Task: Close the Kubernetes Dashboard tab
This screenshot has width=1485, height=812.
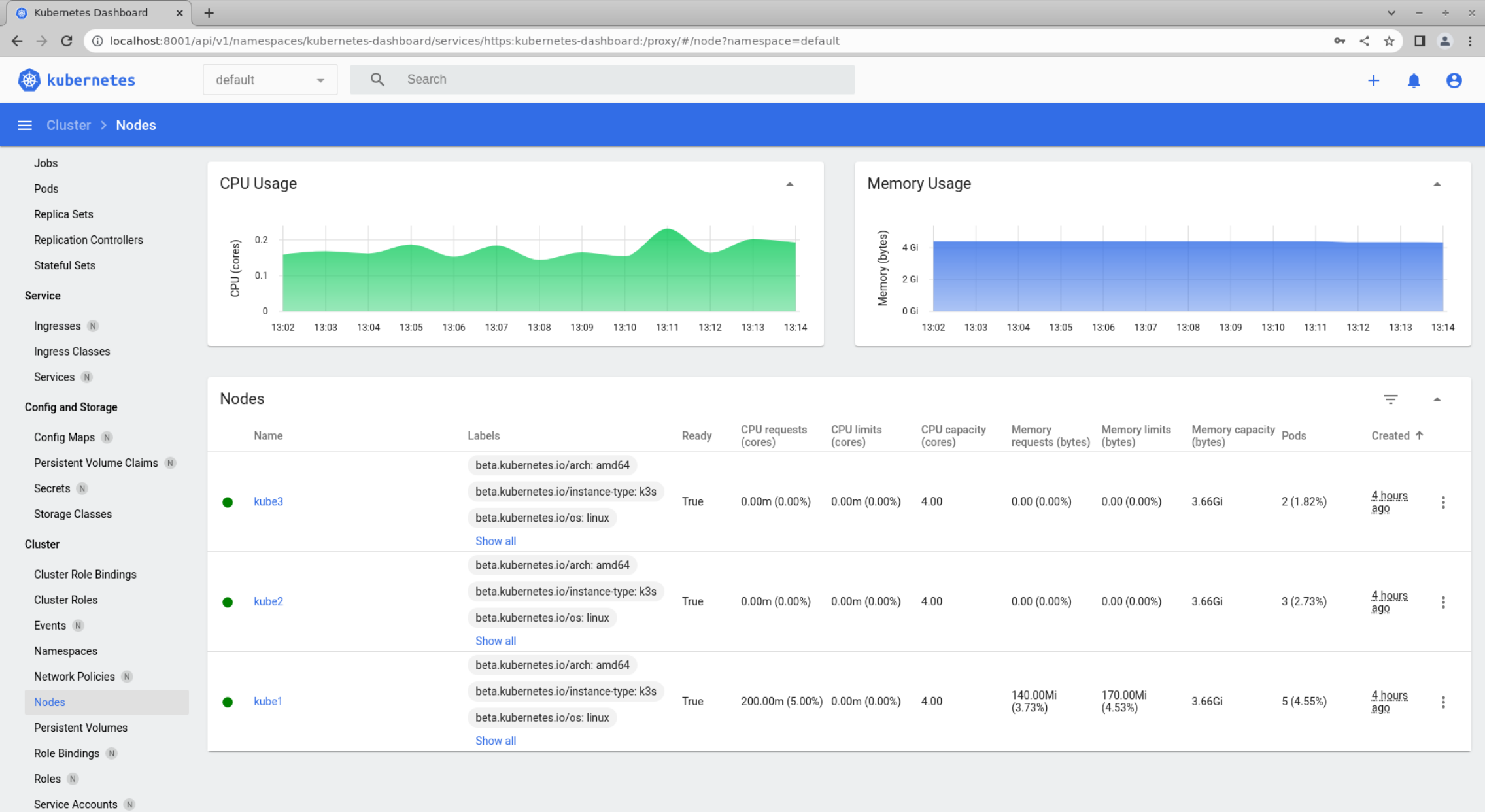Action: pos(179,12)
